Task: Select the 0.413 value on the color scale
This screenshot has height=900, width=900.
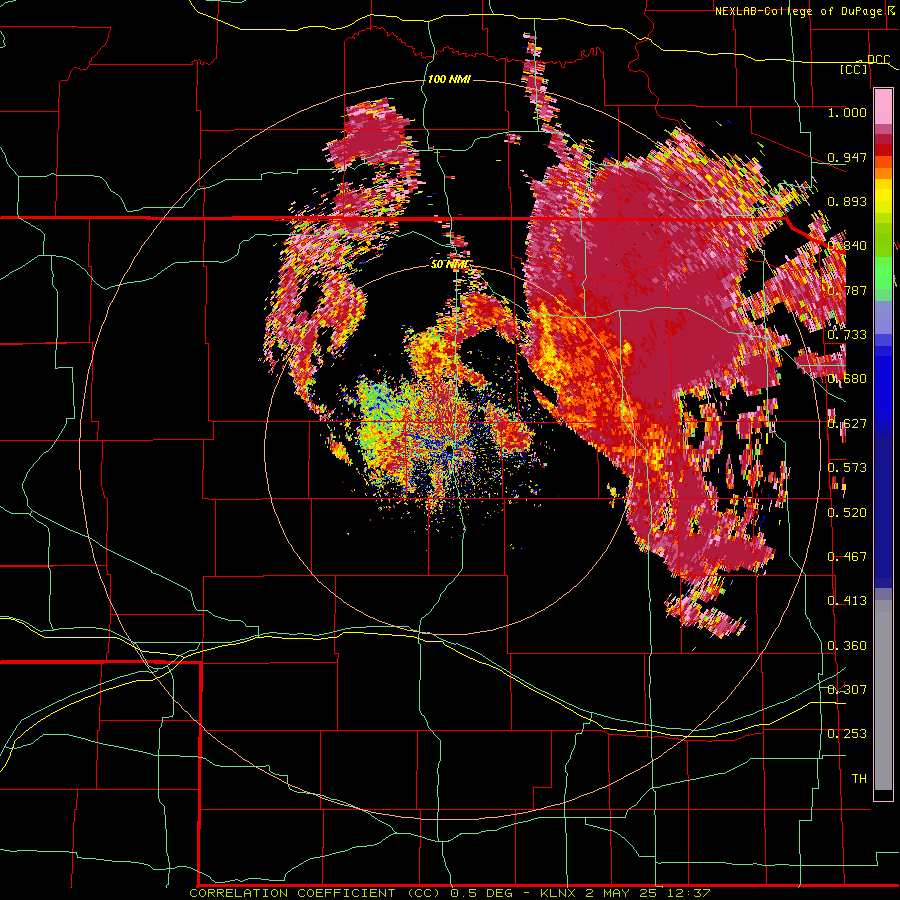Action: point(847,600)
